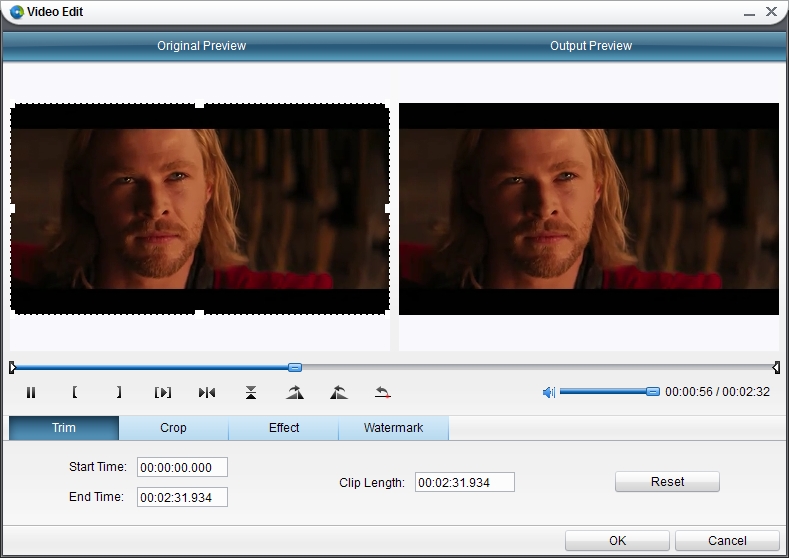
Task: Click the Output Preview header label
Action: click(x=591, y=46)
